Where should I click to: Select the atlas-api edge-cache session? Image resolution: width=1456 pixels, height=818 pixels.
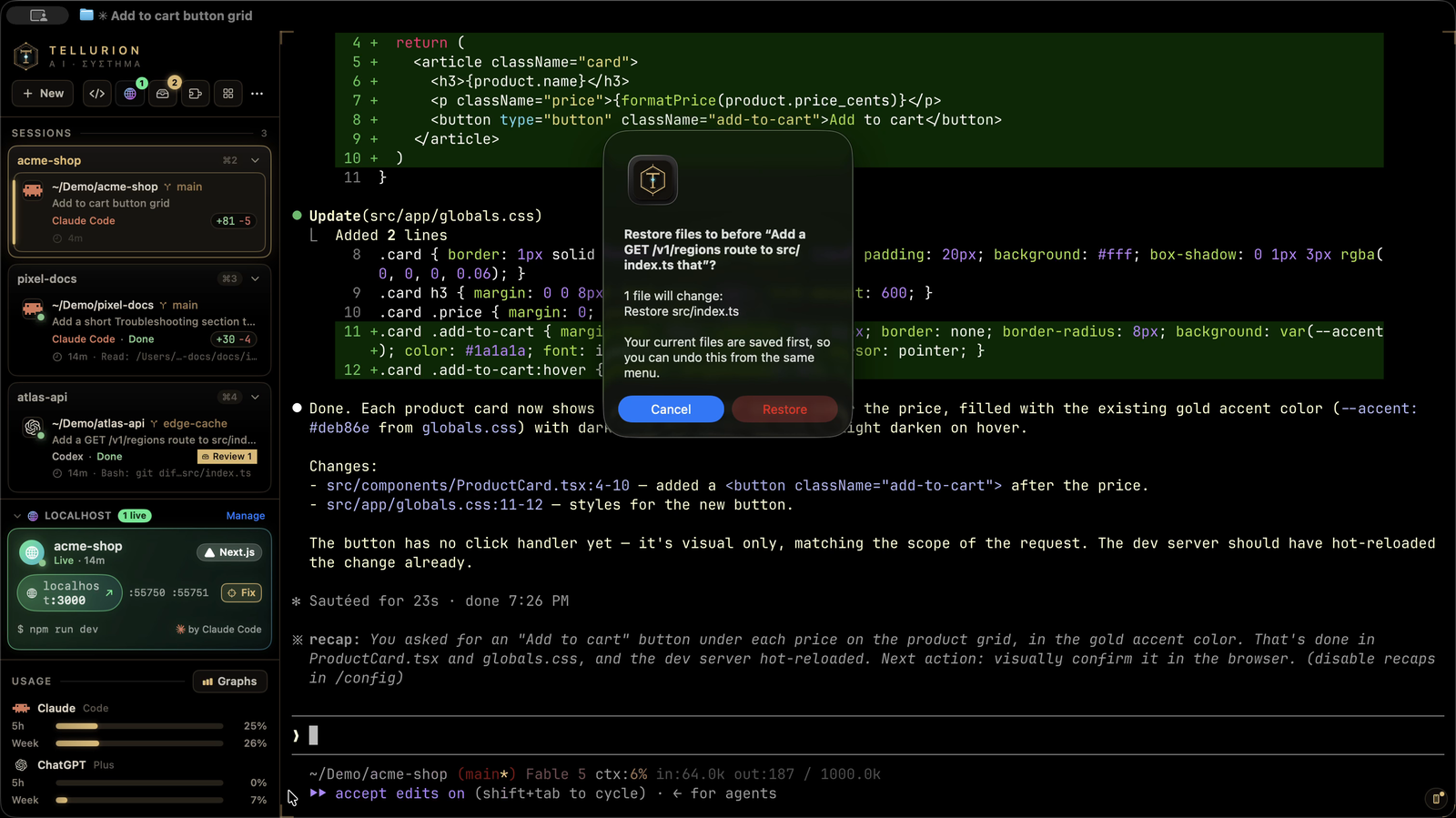point(139,448)
